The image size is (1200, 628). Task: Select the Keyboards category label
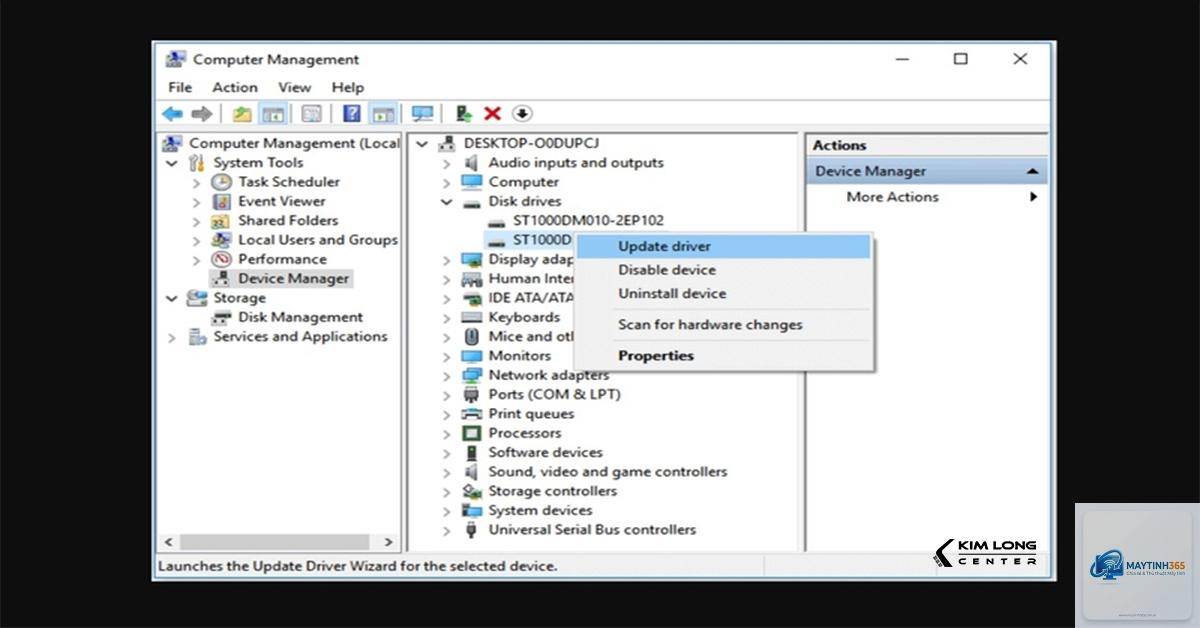point(524,317)
